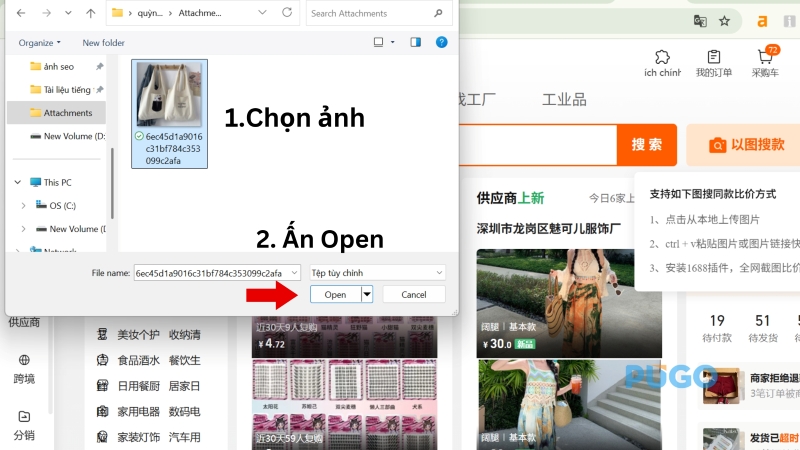This screenshot has height=450, width=800.
Task: Create a New folder
Action: [x=104, y=43]
